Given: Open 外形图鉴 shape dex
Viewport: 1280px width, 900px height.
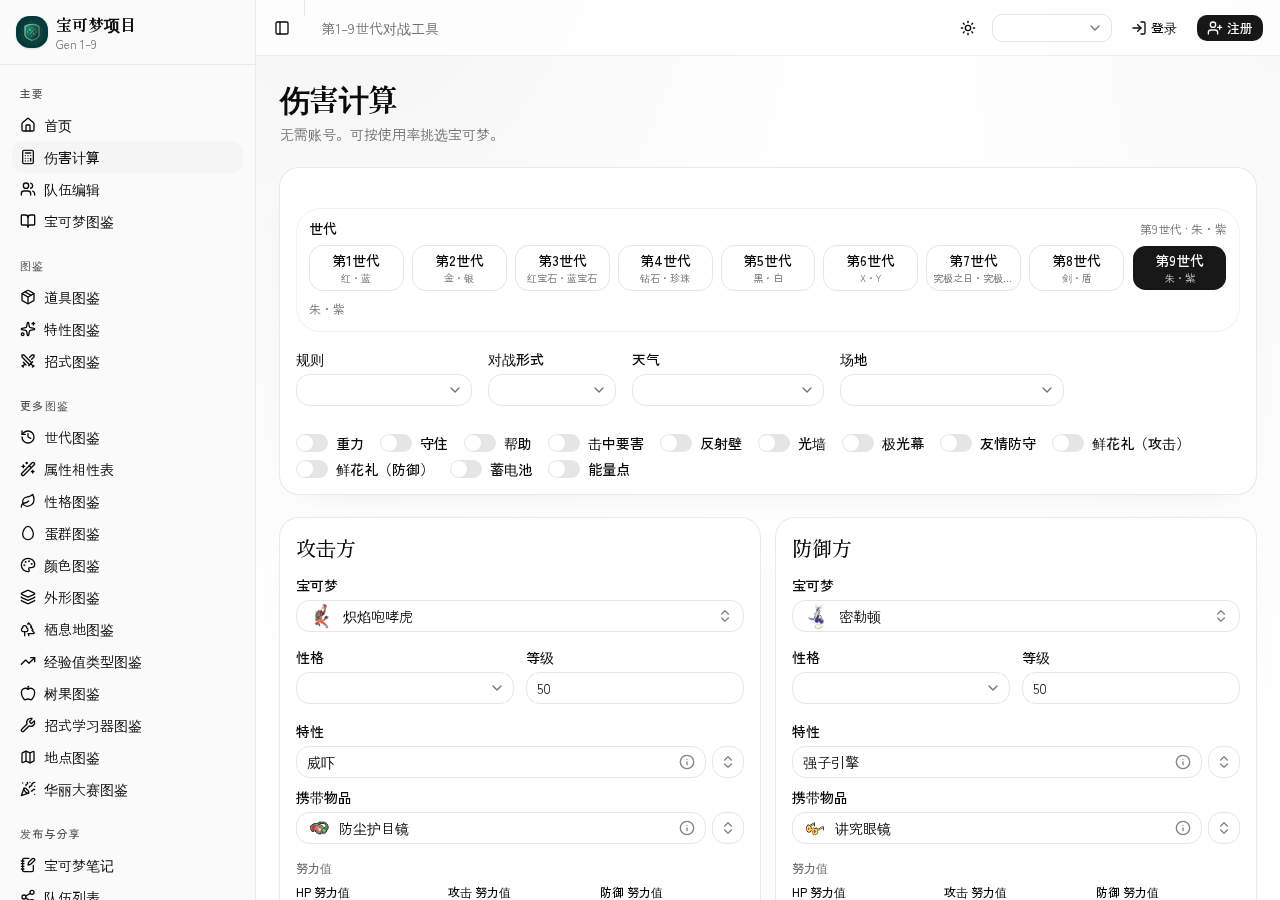Looking at the screenshot, I should click(x=127, y=598).
